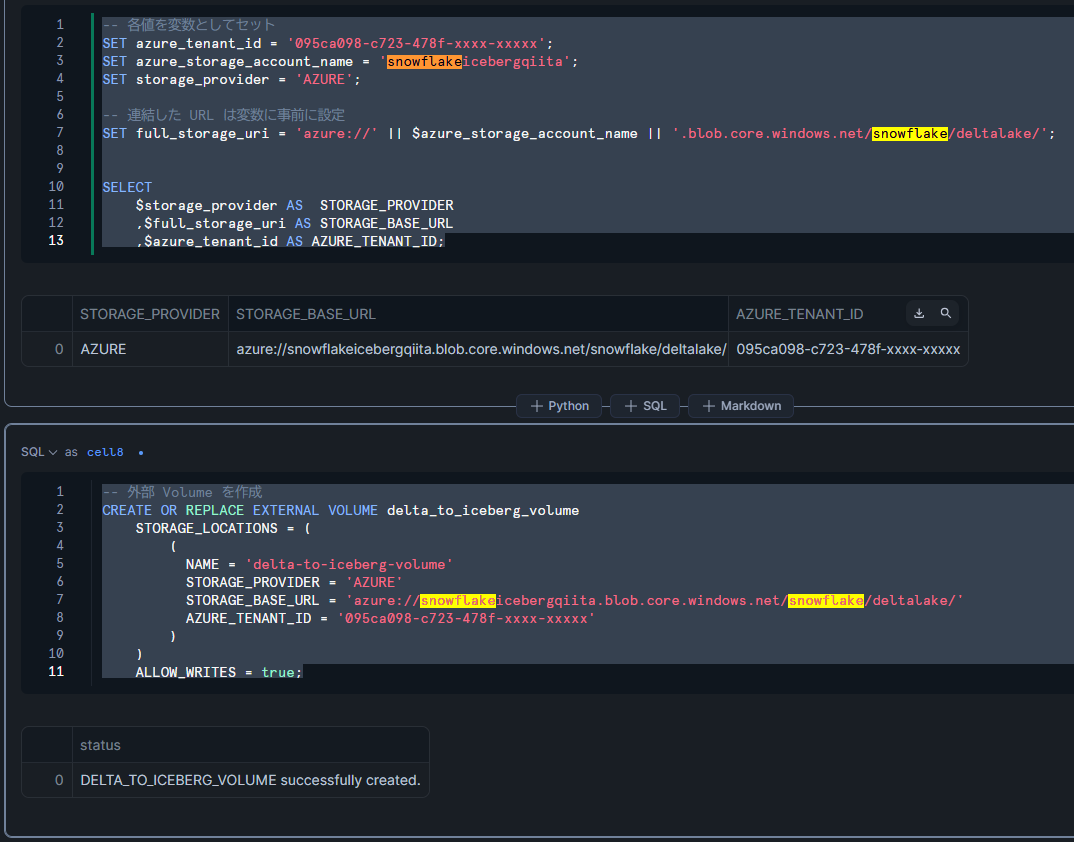This screenshot has width=1074, height=842.
Task: Click the AZURE_TENANT_ID = line in cell8
Action: (x=390, y=618)
